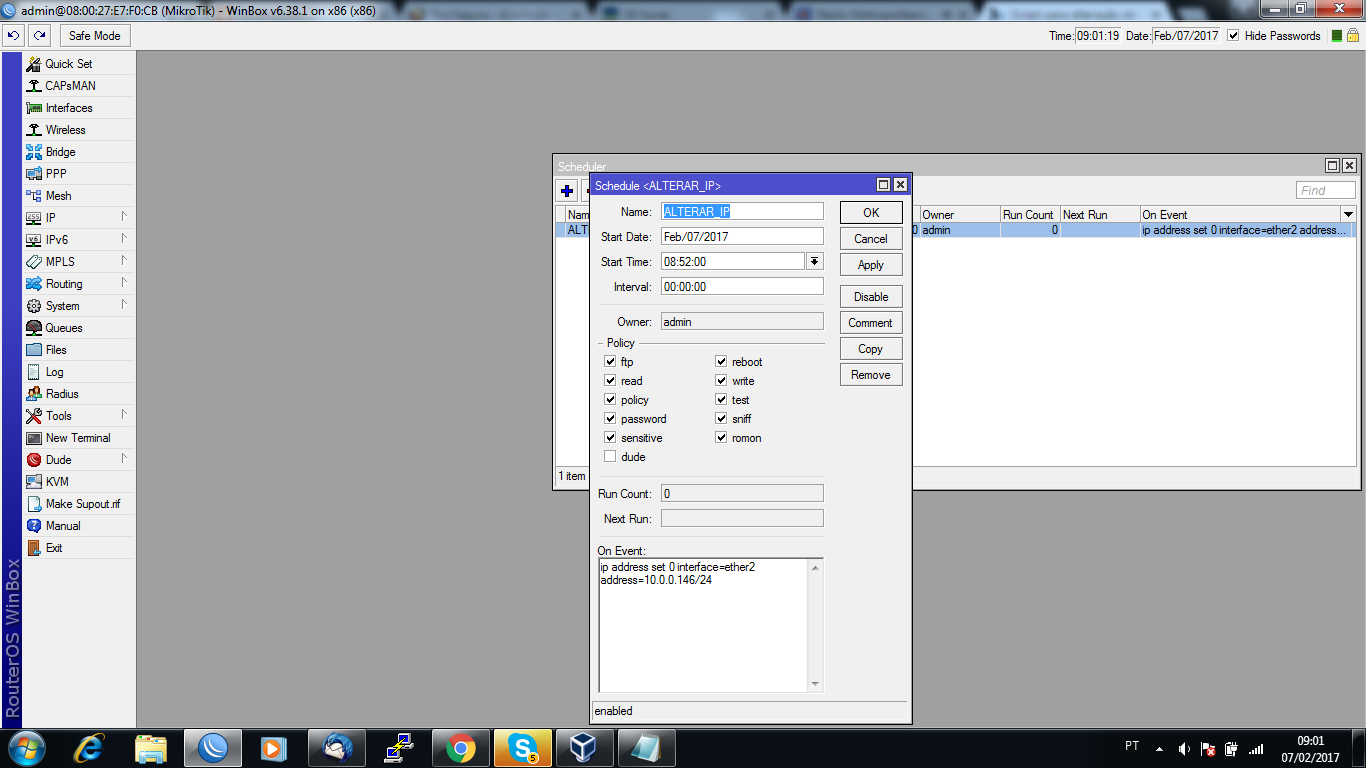Uncheck the sniff policy checkbox

coord(721,419)
